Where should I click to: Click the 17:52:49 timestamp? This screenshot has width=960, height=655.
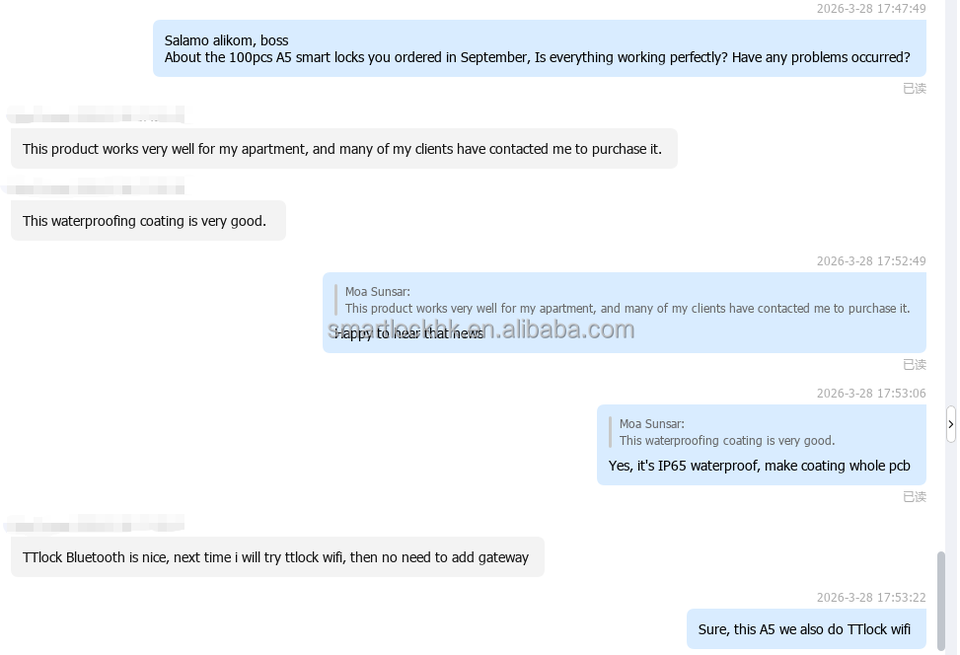point(871,261)
